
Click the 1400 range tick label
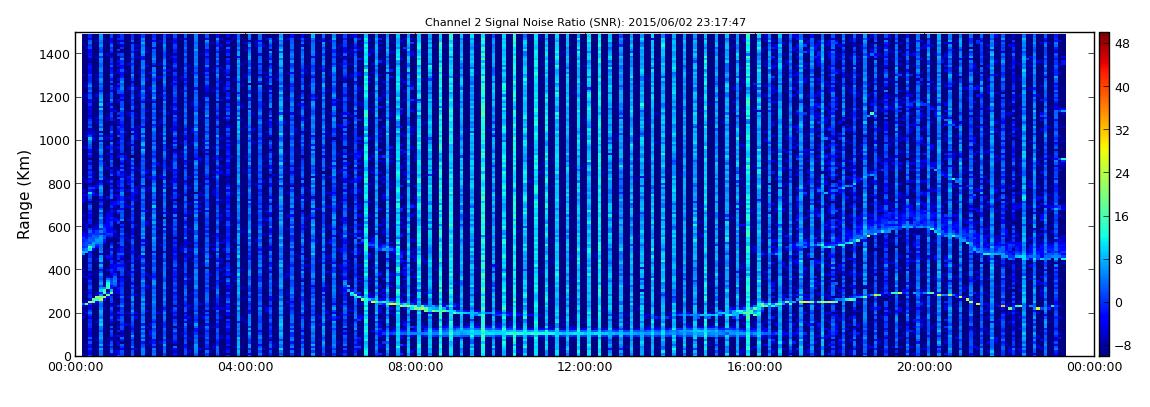(x=56, y=54)
